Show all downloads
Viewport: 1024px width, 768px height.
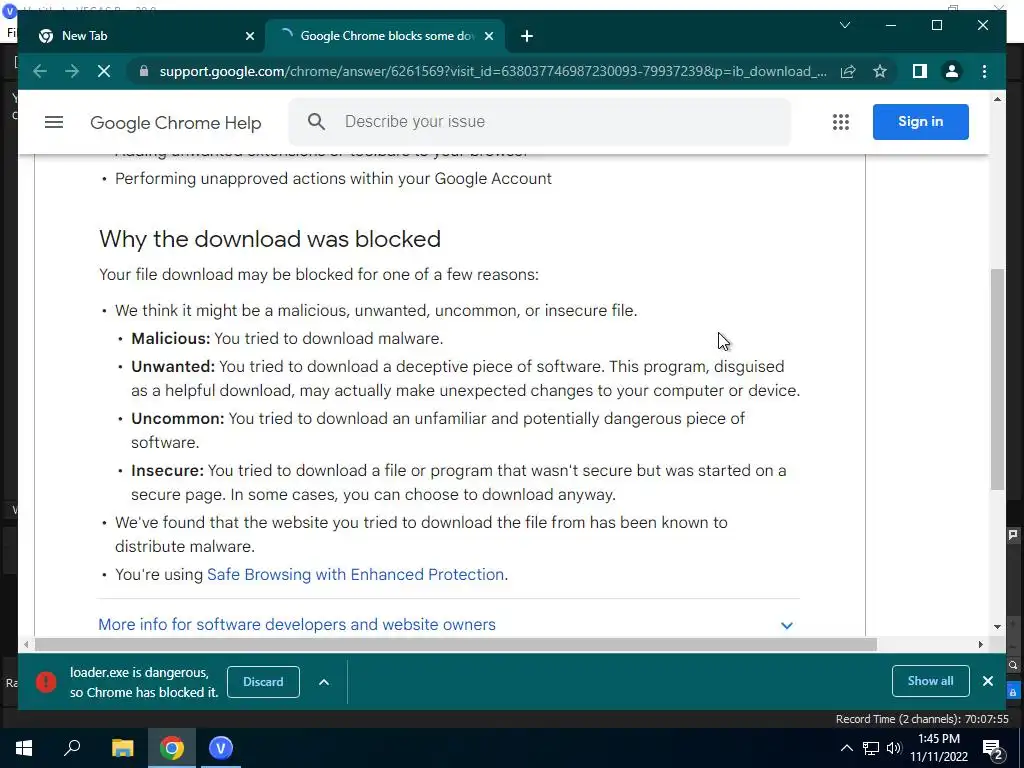pos(931,681)
